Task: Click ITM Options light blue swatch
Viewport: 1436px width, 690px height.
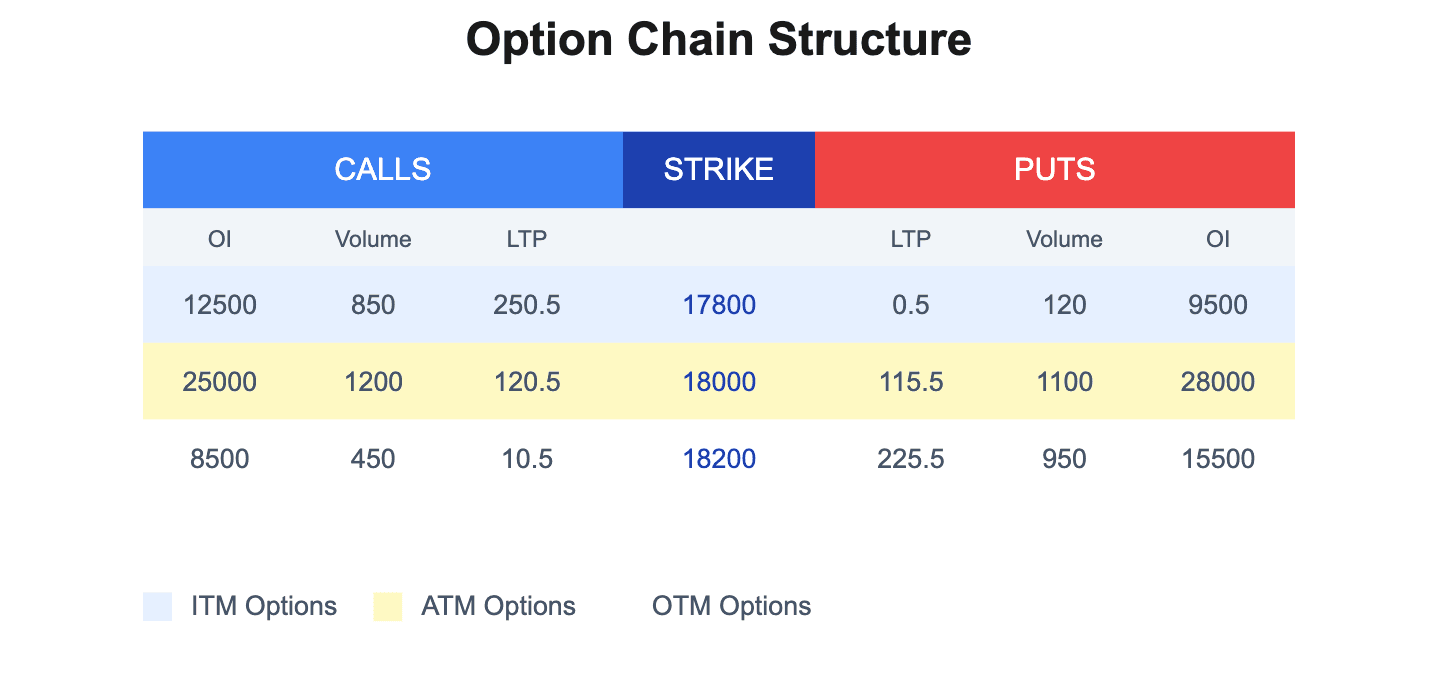Action: (158, 606)
